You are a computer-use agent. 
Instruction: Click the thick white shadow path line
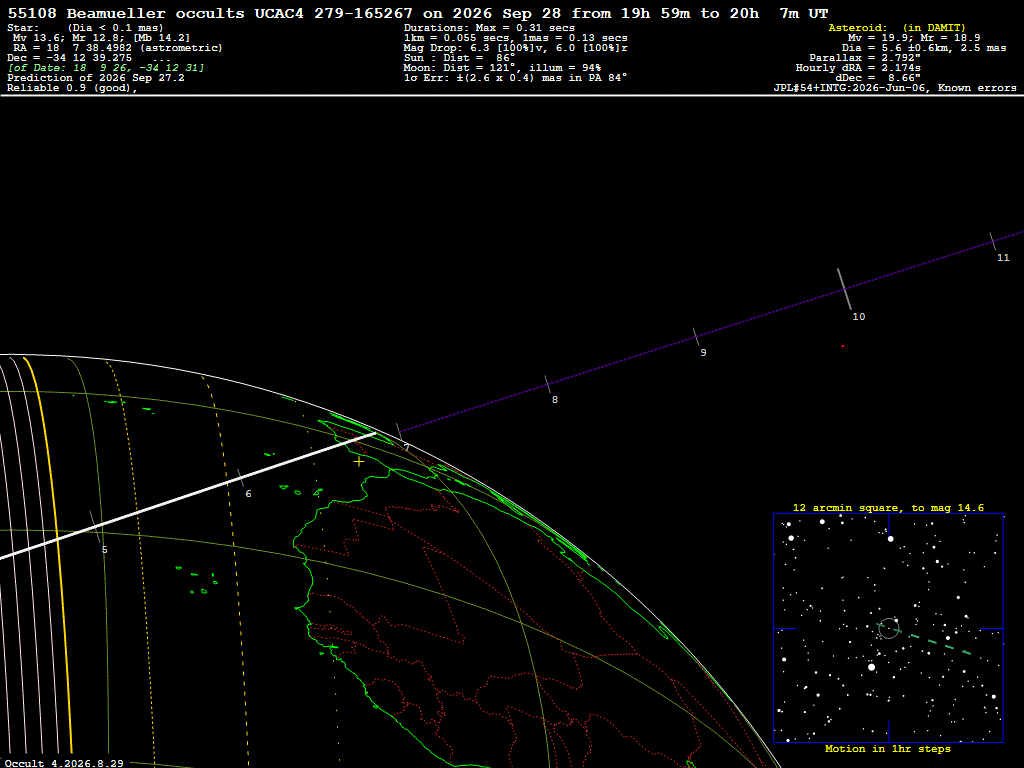tap(188, 496)
